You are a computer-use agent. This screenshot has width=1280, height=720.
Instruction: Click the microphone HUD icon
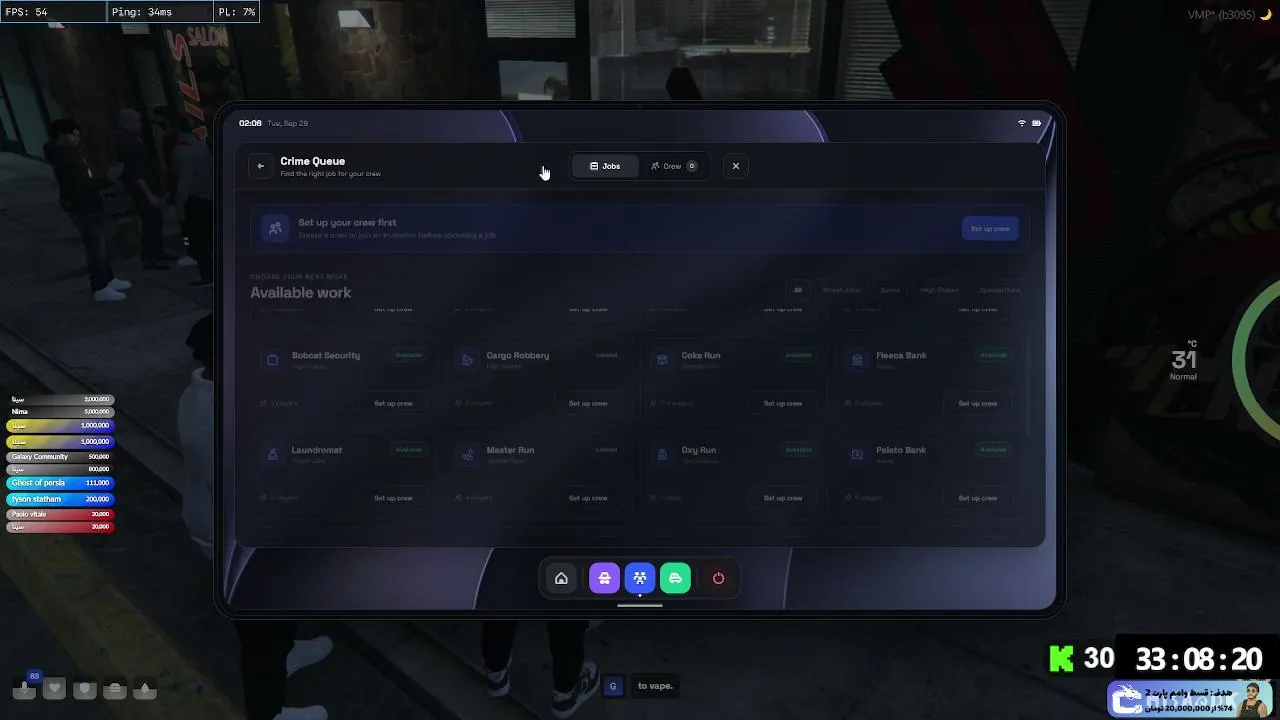pyautogui.click(x=24, y=689)
